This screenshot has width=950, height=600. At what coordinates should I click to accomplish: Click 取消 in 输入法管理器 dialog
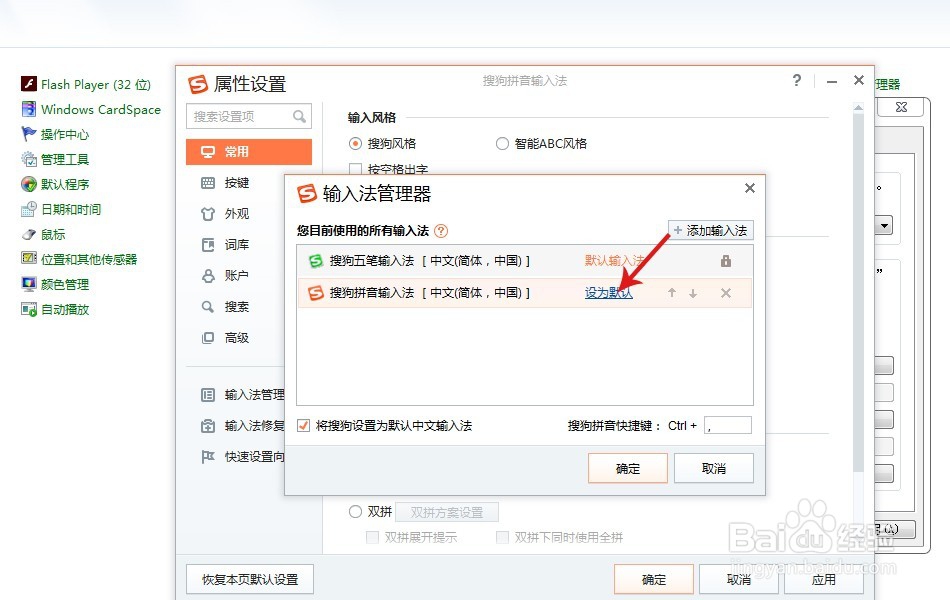click(x=714, y=468)
